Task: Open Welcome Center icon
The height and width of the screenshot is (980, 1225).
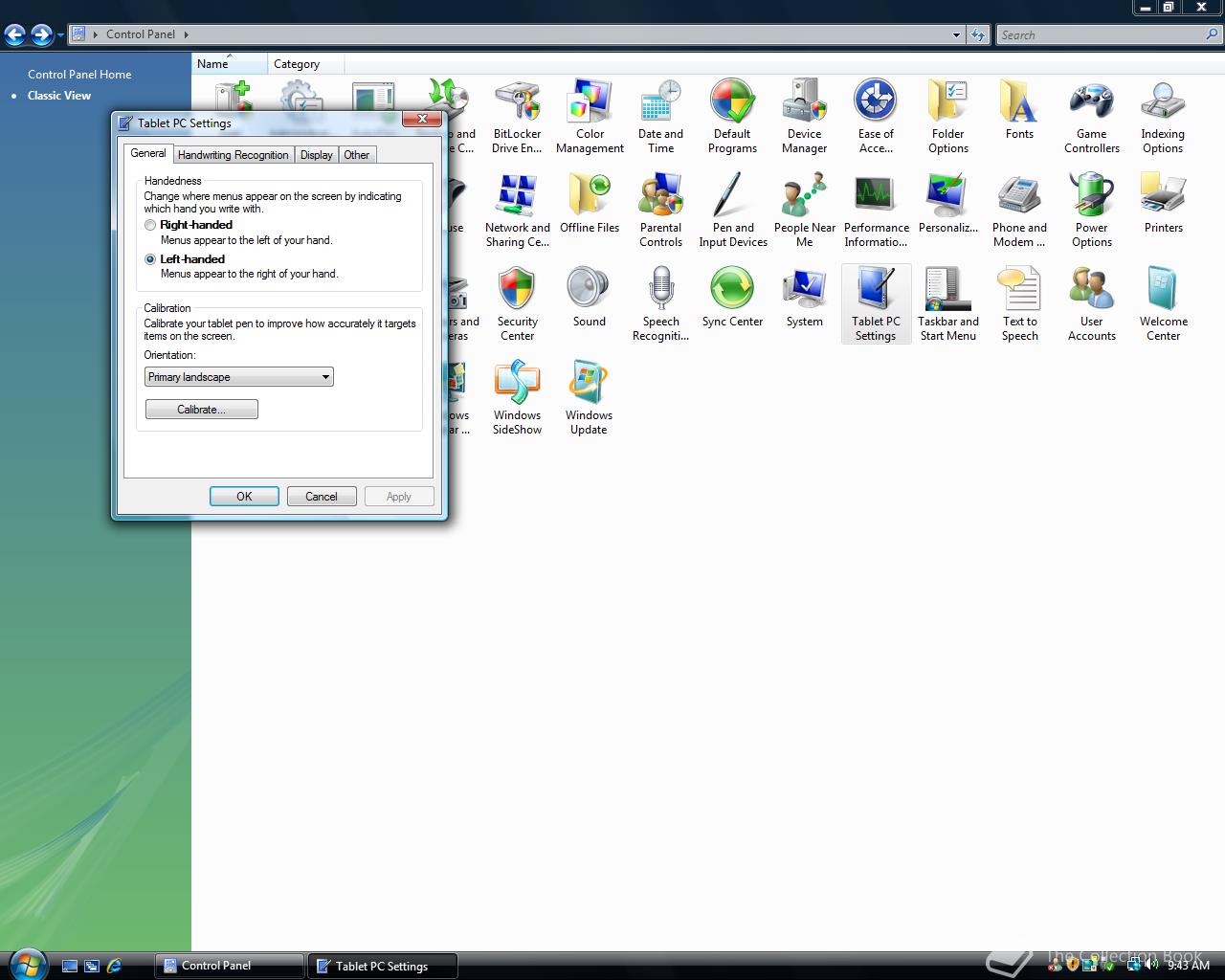Action: pyautogui.click(x=1163, y=304)
